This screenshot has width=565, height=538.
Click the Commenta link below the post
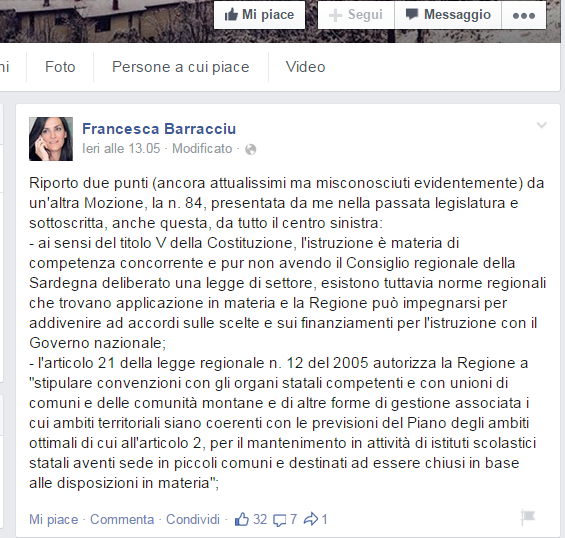122,520
